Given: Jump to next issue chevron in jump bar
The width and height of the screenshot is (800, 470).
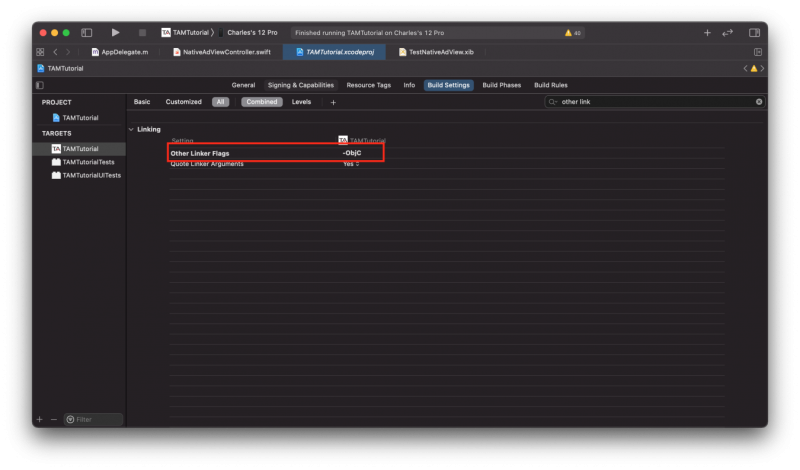Looking at the screenshot, I should 762,68.
